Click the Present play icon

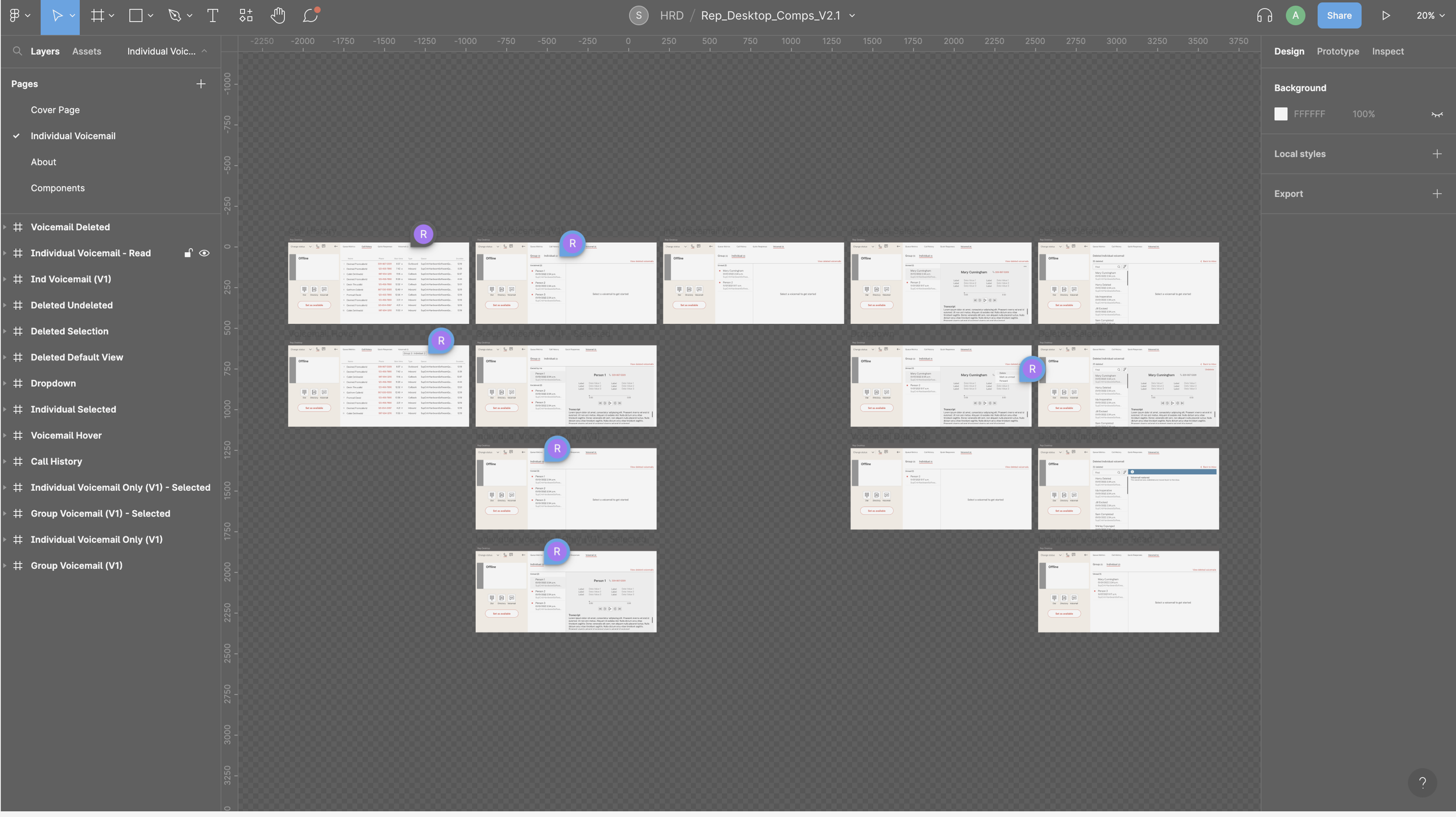(x=1386, y=16)
